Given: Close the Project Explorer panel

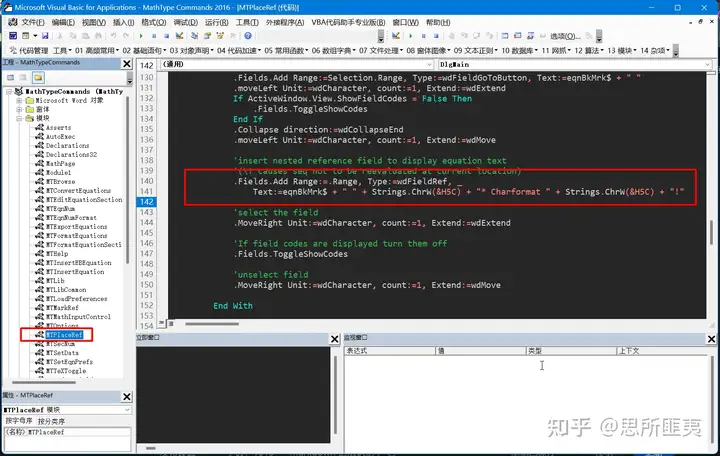Looking at the screenshot, I should [x=127, y=63].
